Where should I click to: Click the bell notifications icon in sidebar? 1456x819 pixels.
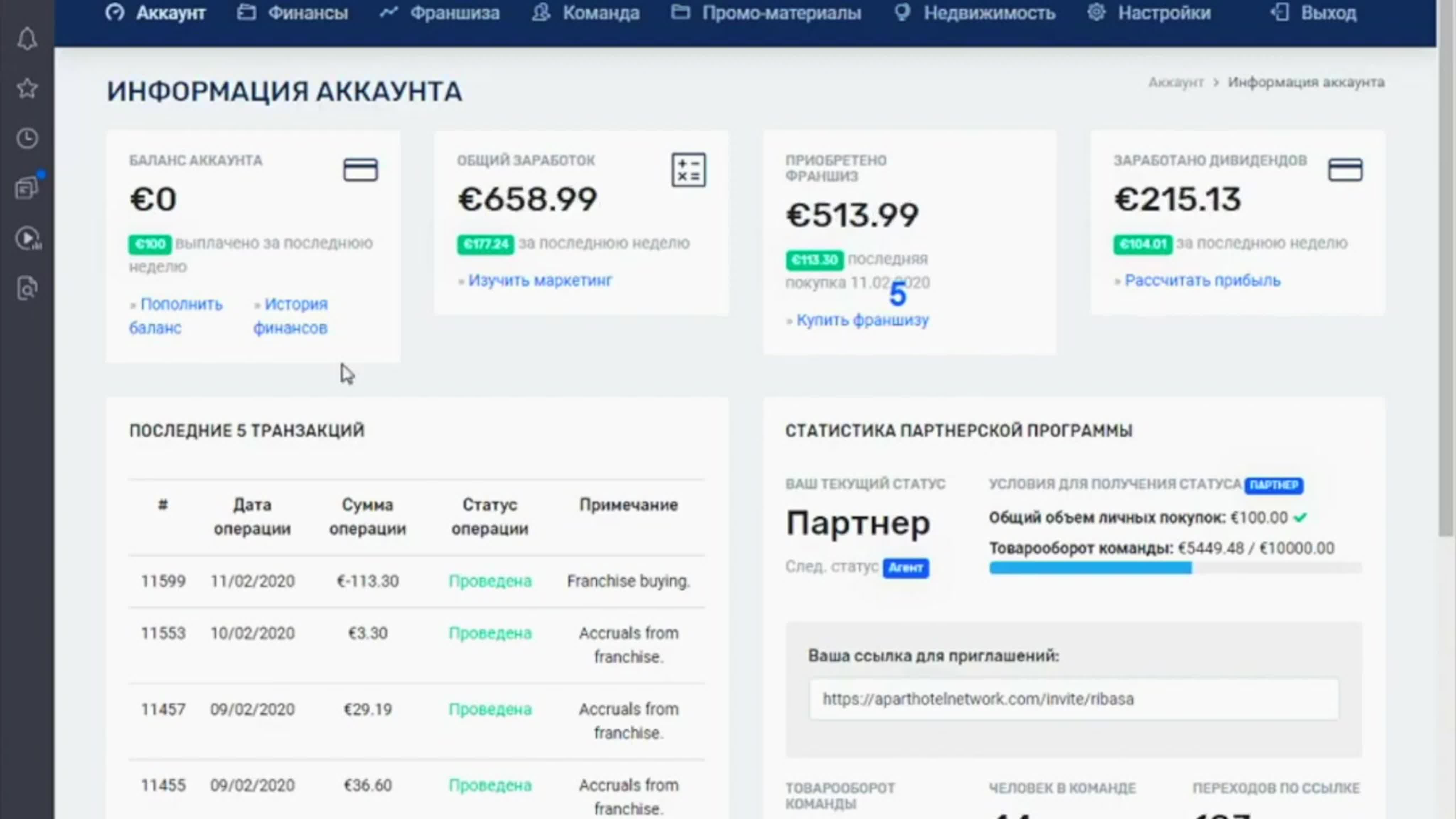[x=27, y=39]
